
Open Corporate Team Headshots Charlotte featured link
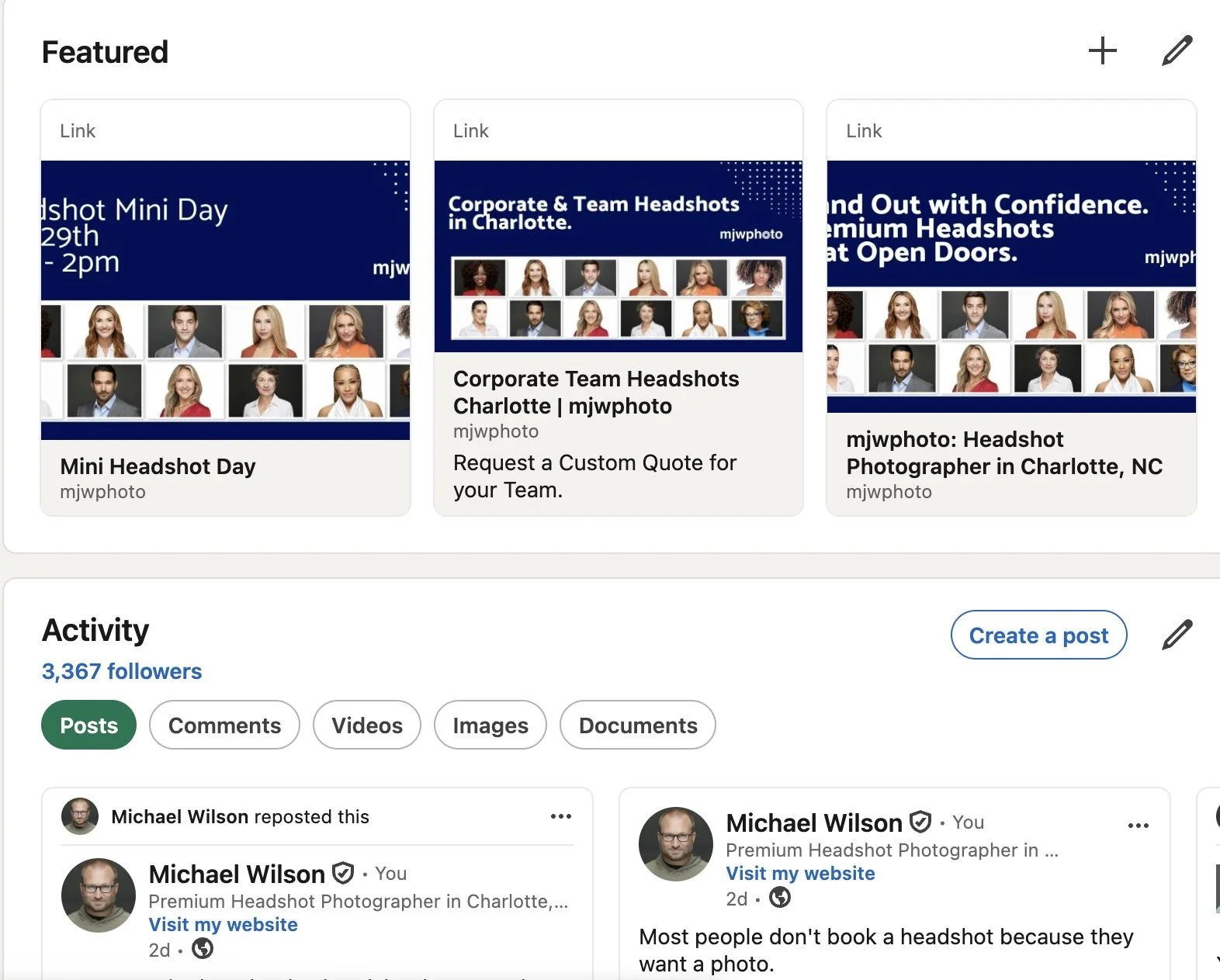coord(596,392)
